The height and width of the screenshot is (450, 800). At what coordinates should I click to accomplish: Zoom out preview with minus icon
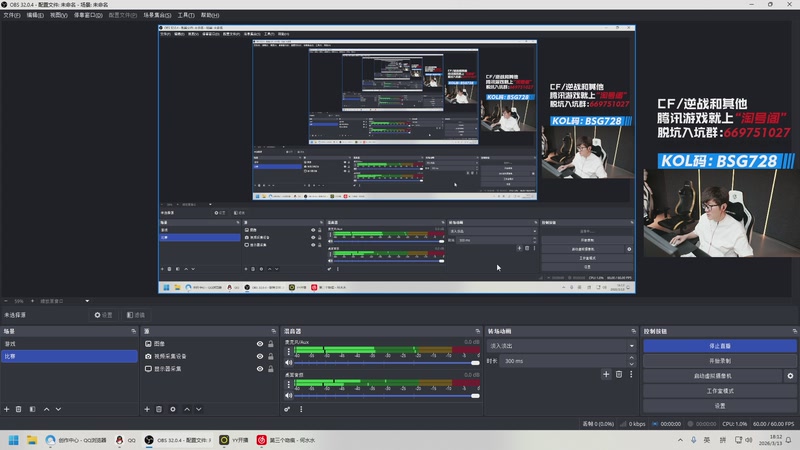[x=6, y=301]
